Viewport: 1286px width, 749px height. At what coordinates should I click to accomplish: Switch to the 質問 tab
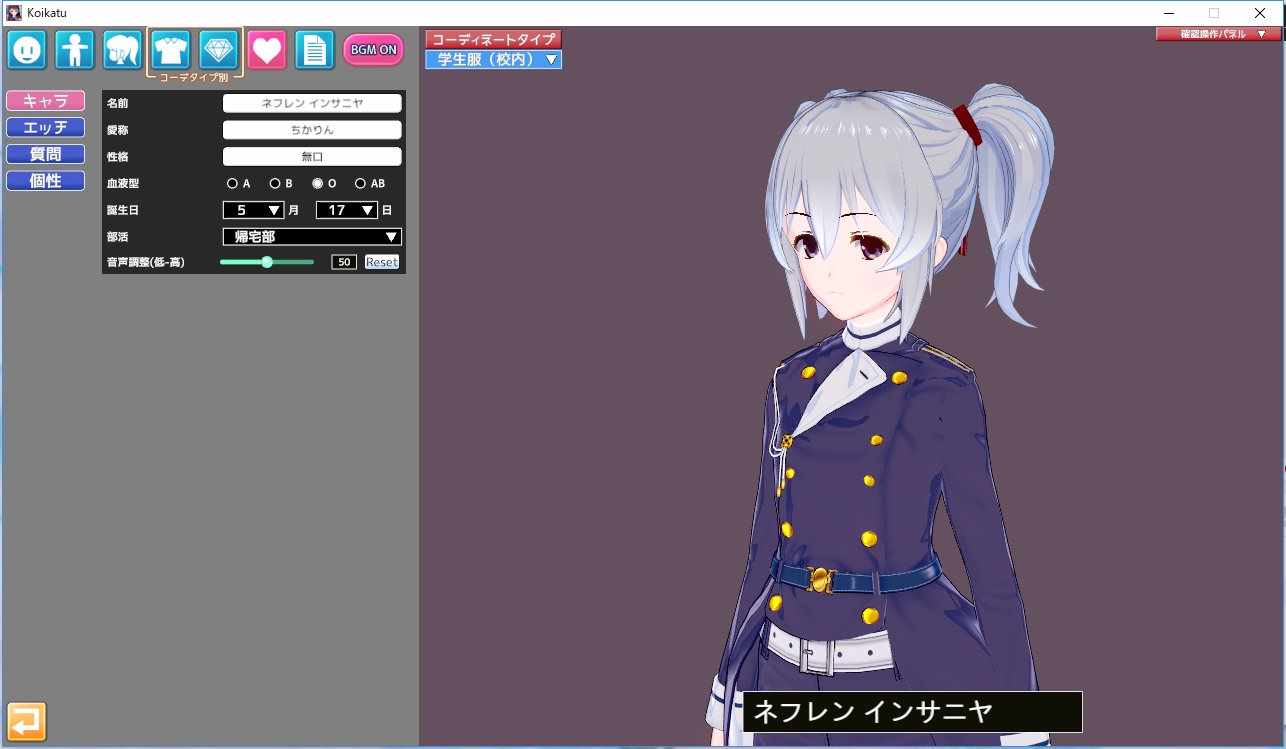[x=45, y=154]
